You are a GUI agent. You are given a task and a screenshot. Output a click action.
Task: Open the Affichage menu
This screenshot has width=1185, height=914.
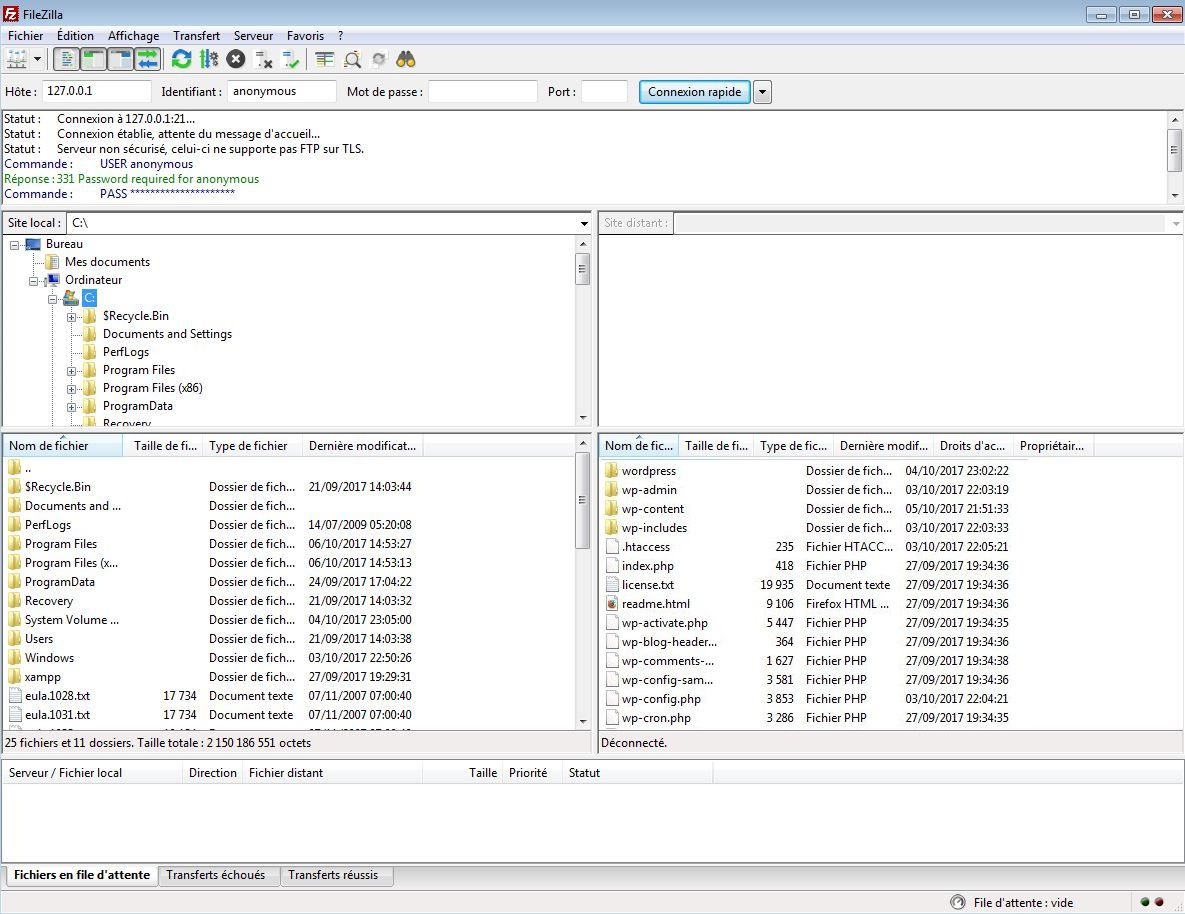[x=133, y=36]
